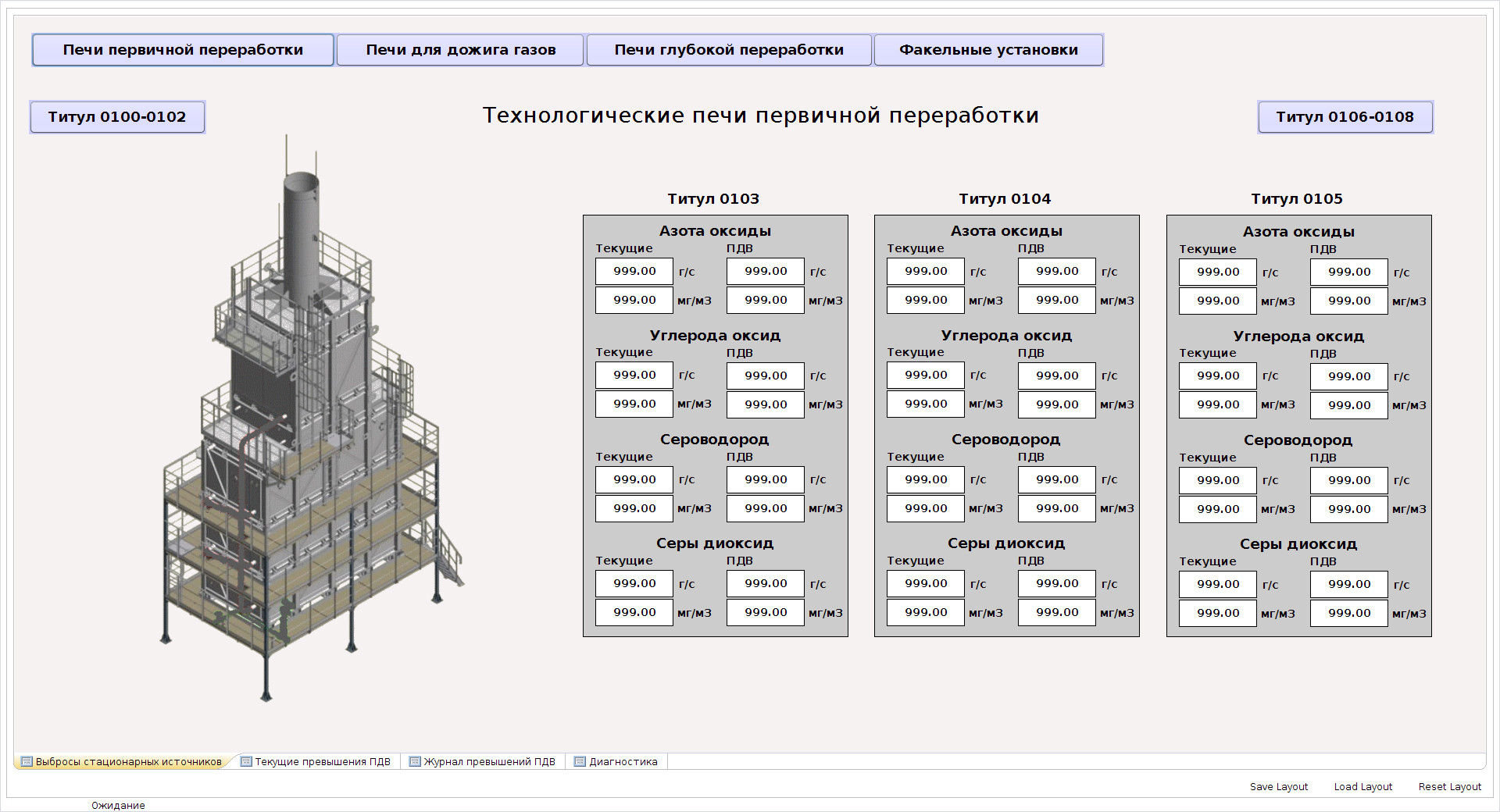
Task: Switch to Диагностика tab
Action: click(616, 761)
